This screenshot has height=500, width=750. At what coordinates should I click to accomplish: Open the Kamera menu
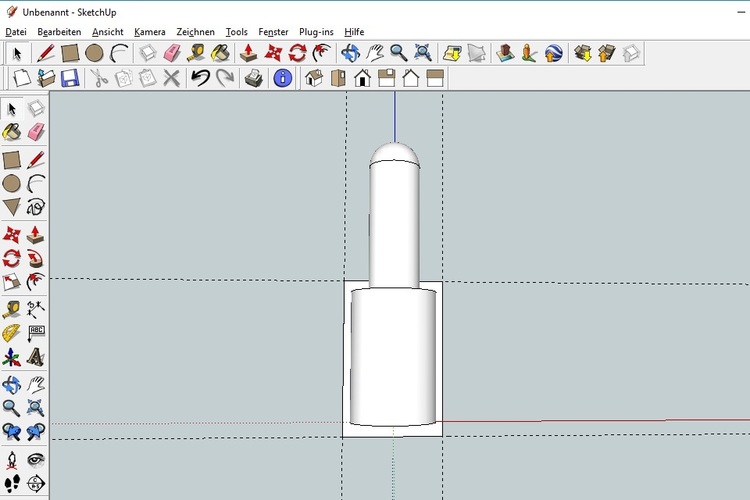[150, 32]
